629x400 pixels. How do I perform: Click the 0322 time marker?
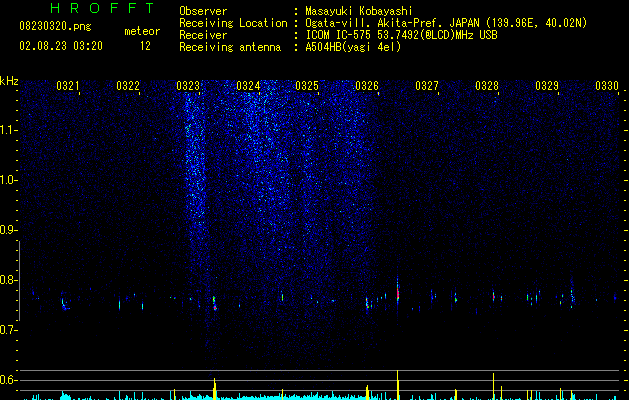pos(128,86)
